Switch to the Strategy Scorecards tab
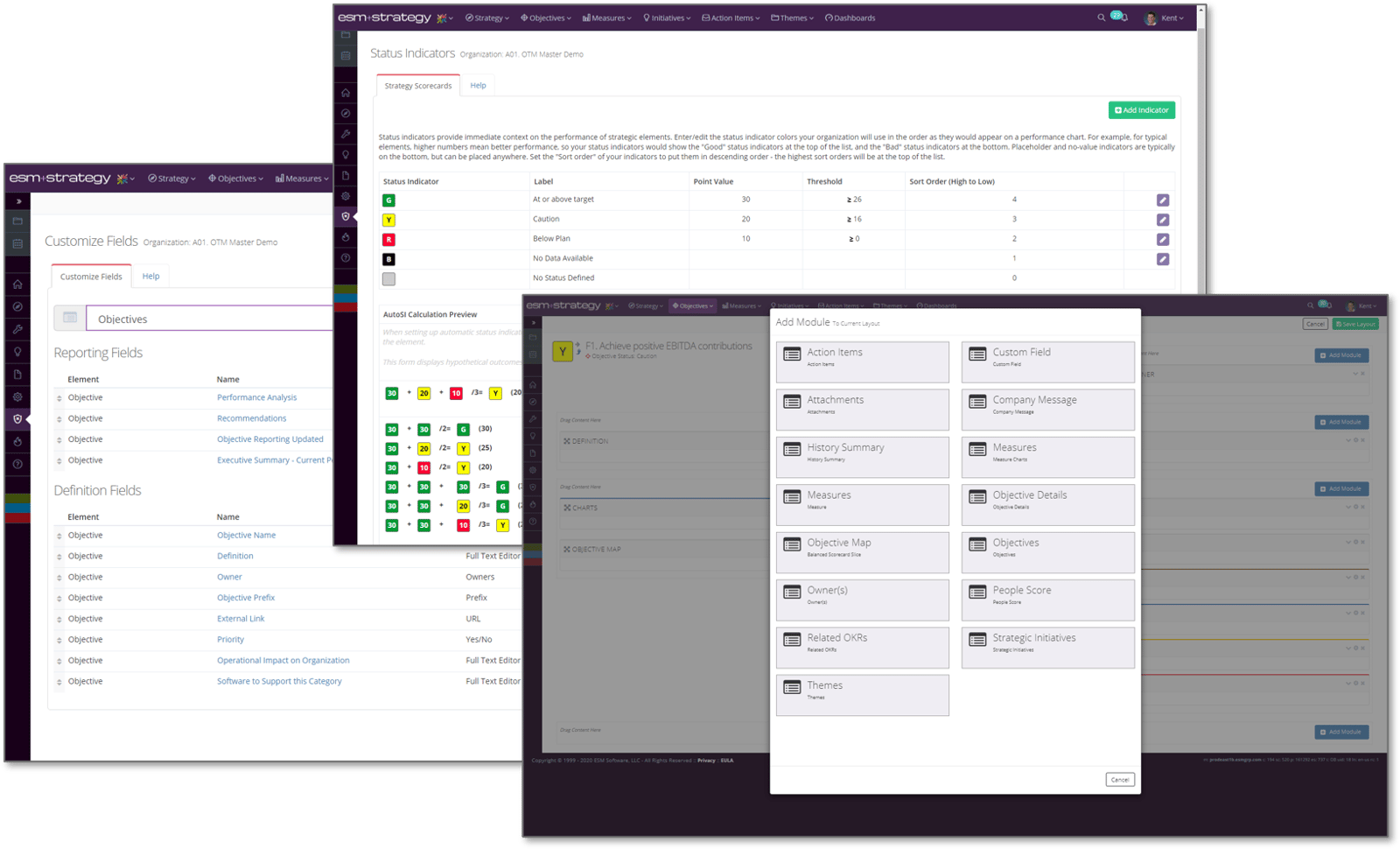 coord(418,86)
